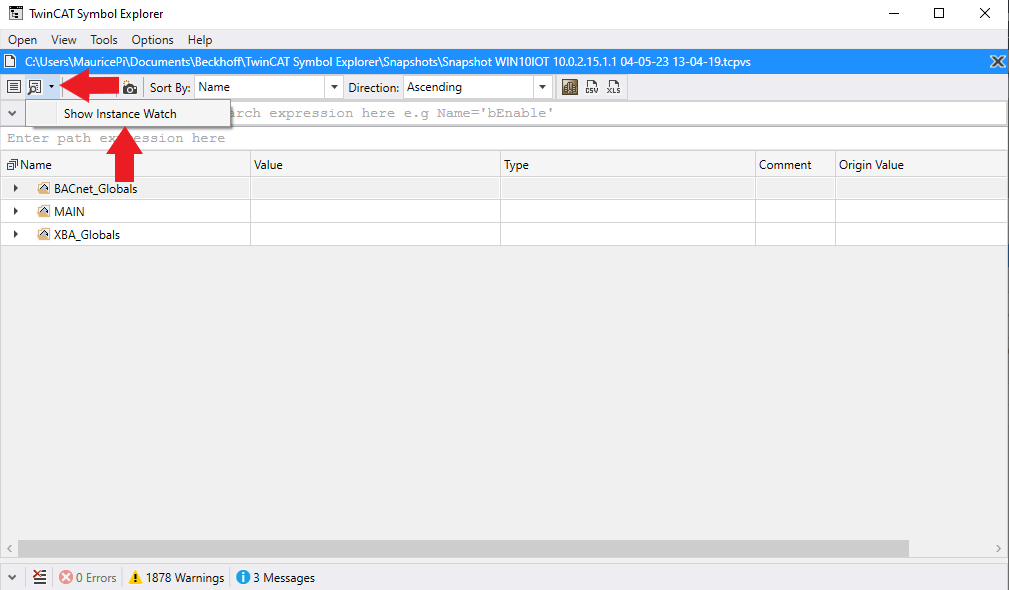Click the XBA_Globals namespace icon
This screenshot has height=590, width=1009.
tap(44, 234)
